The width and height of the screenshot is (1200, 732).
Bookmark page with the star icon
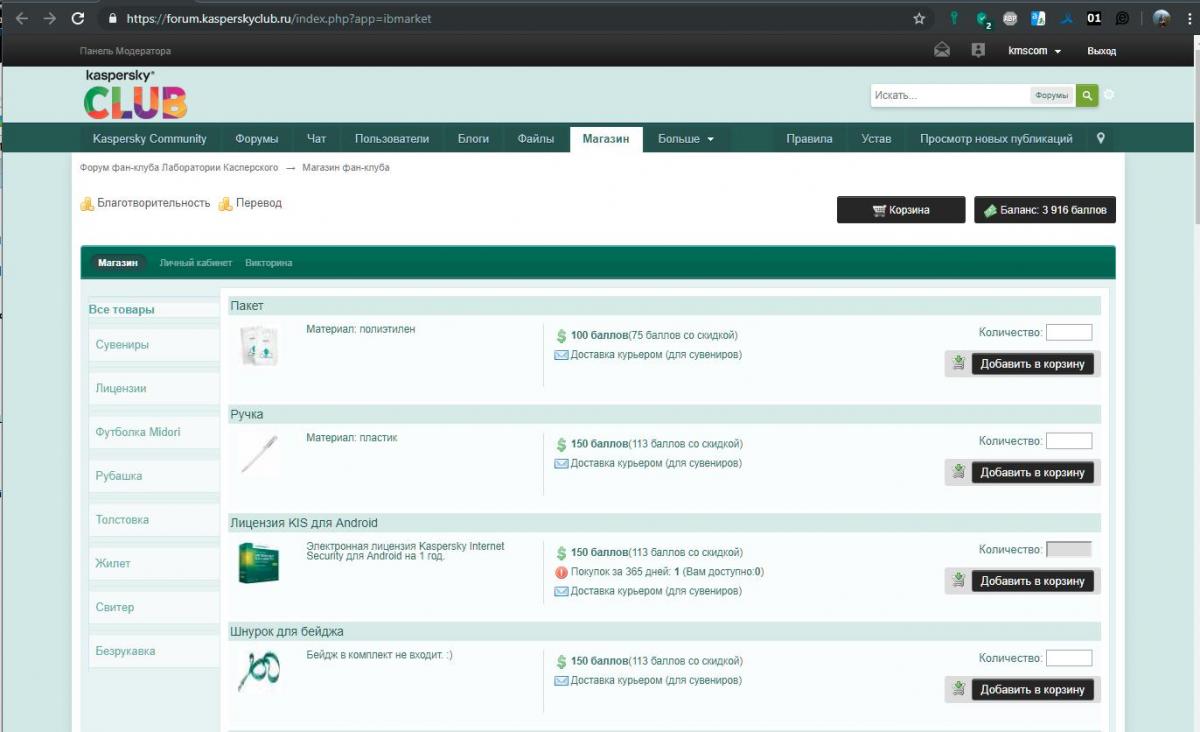(x=919, y=18)
